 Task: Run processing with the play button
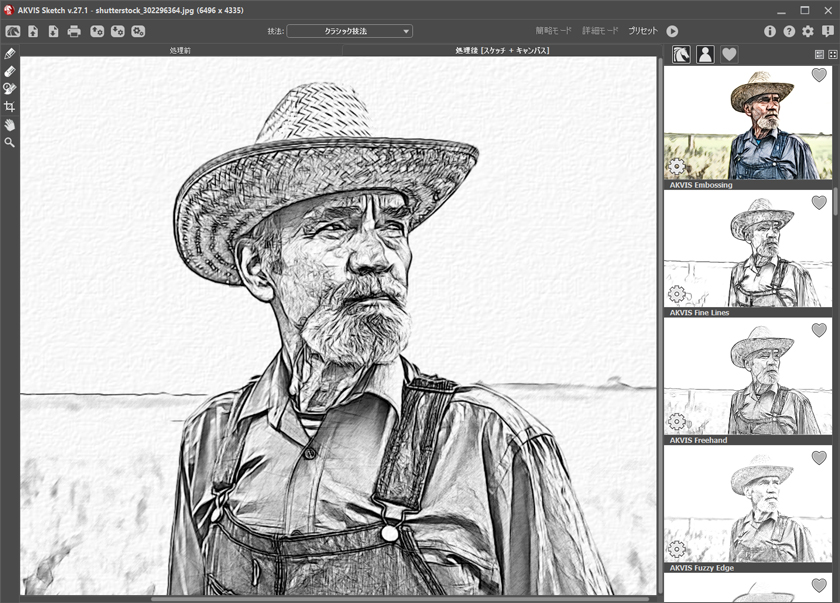672,31
